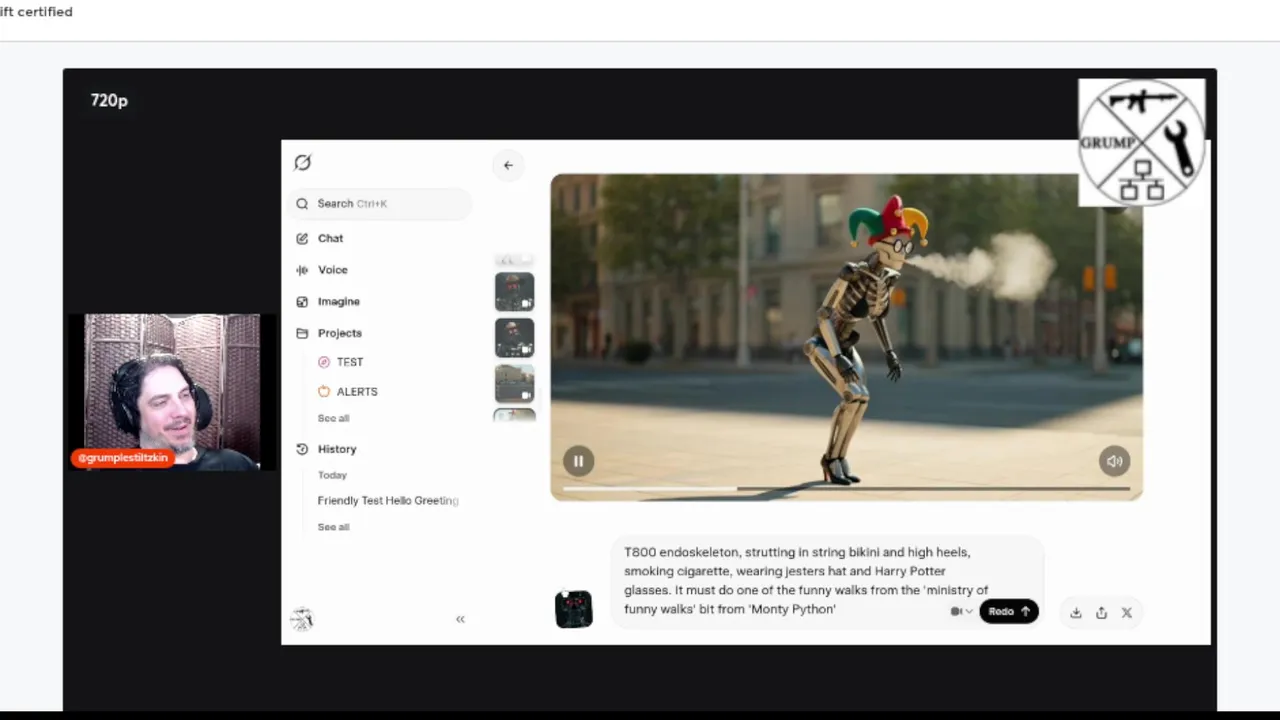Toggle the video sound speaker button

[1114, 461]
